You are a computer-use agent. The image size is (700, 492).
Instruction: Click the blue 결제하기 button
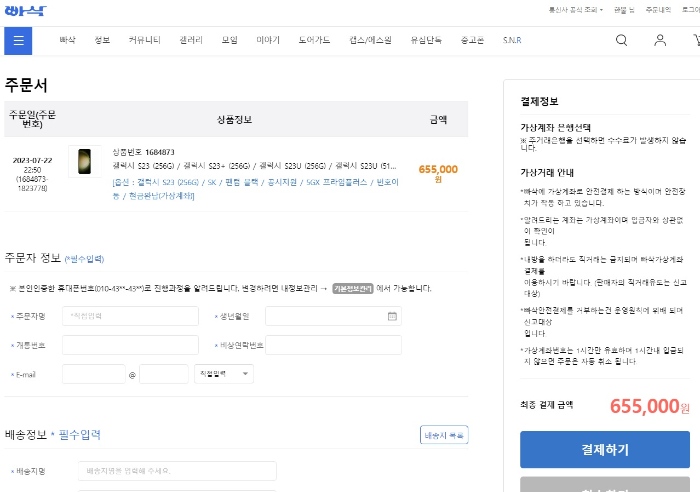click(x=604, y=450)
